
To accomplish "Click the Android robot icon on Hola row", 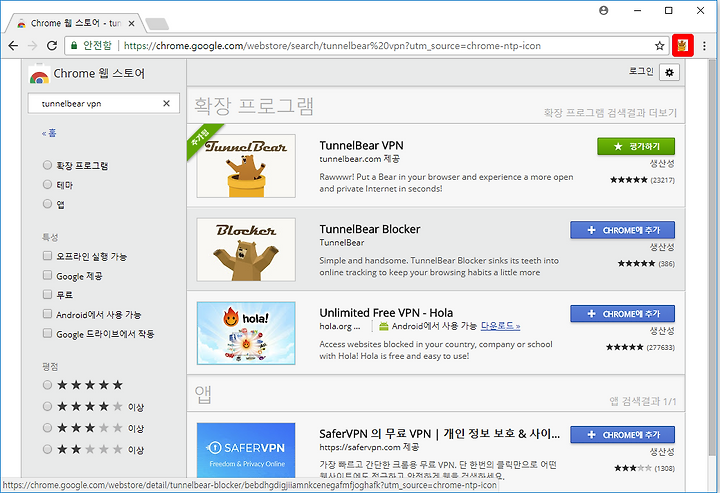I will point(384,326).
